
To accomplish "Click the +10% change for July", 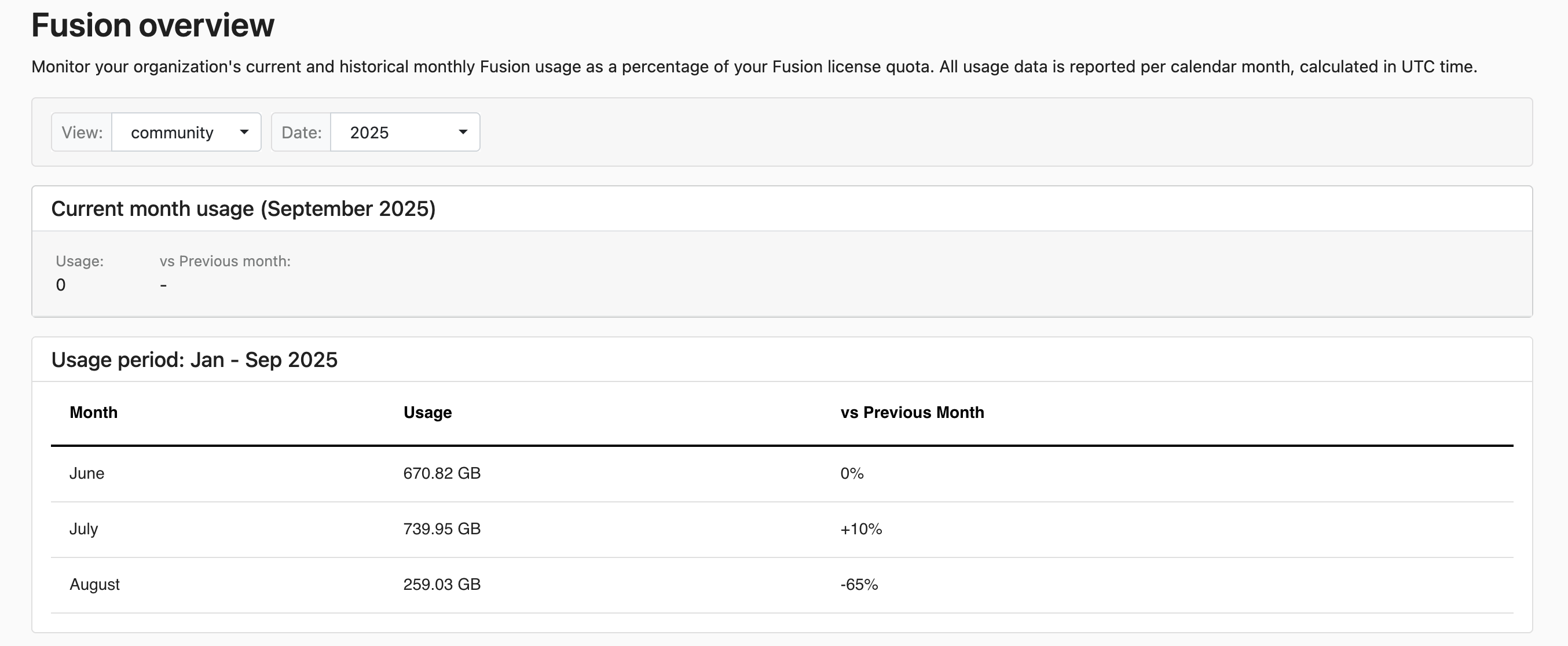I will (x=860, y=528).
